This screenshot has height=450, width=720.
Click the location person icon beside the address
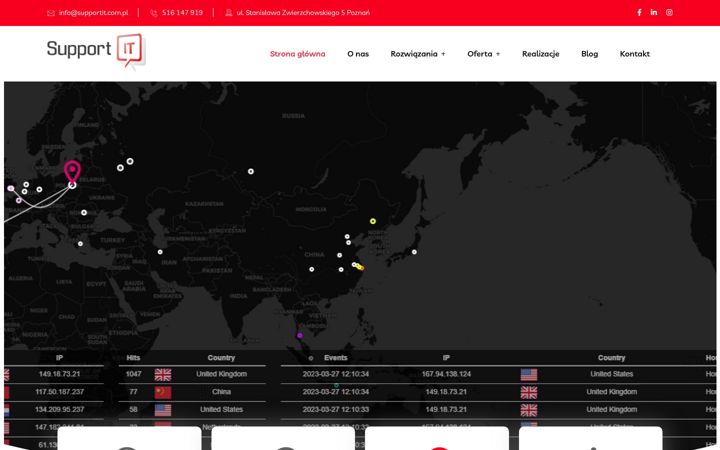pyautogui.click(x=229, y=13)
